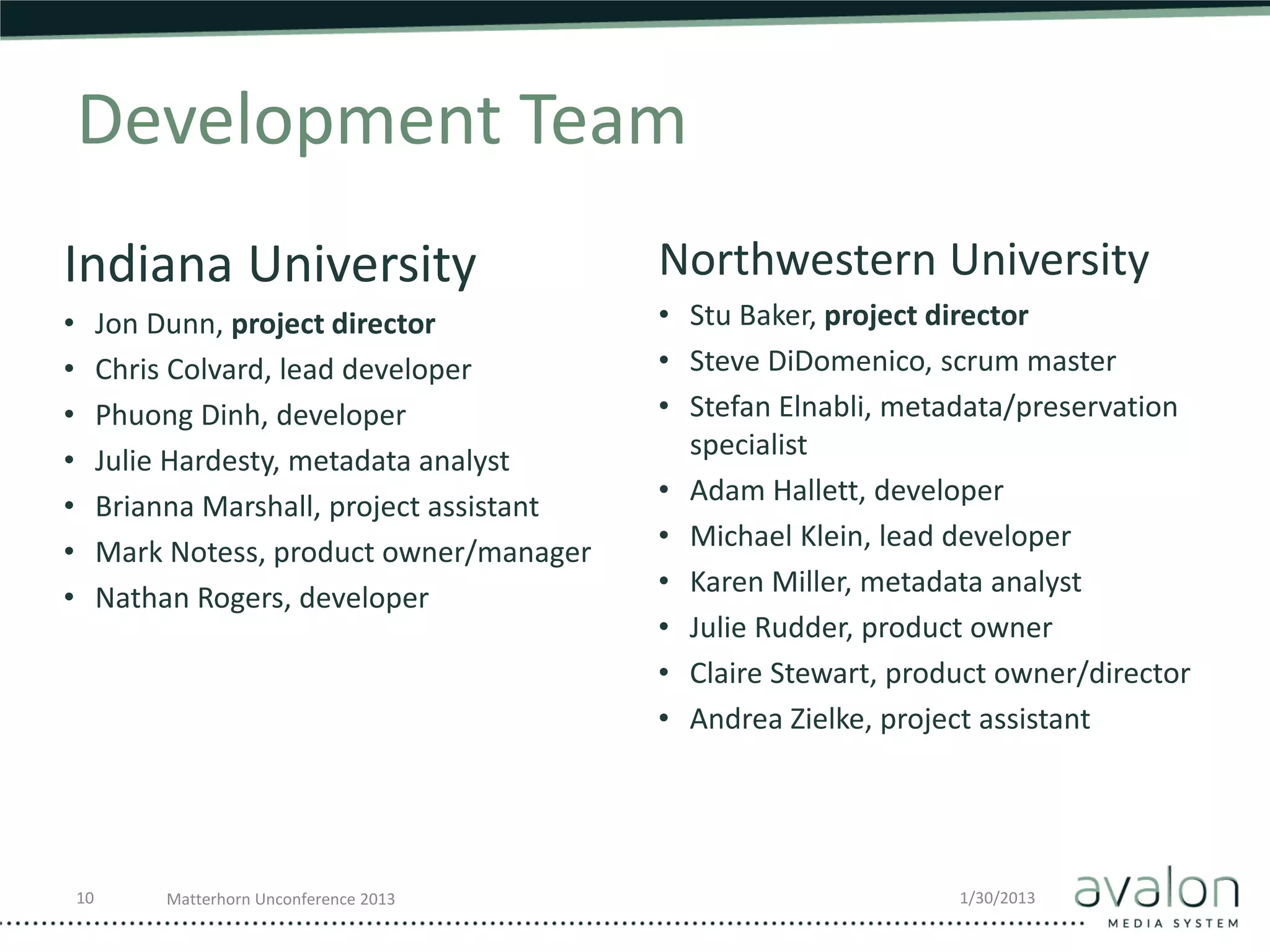Screen dimensions: 1270x952
Task: Click 'Matterhorn Unconference 2013' footer text
Action: pos(281,899)
